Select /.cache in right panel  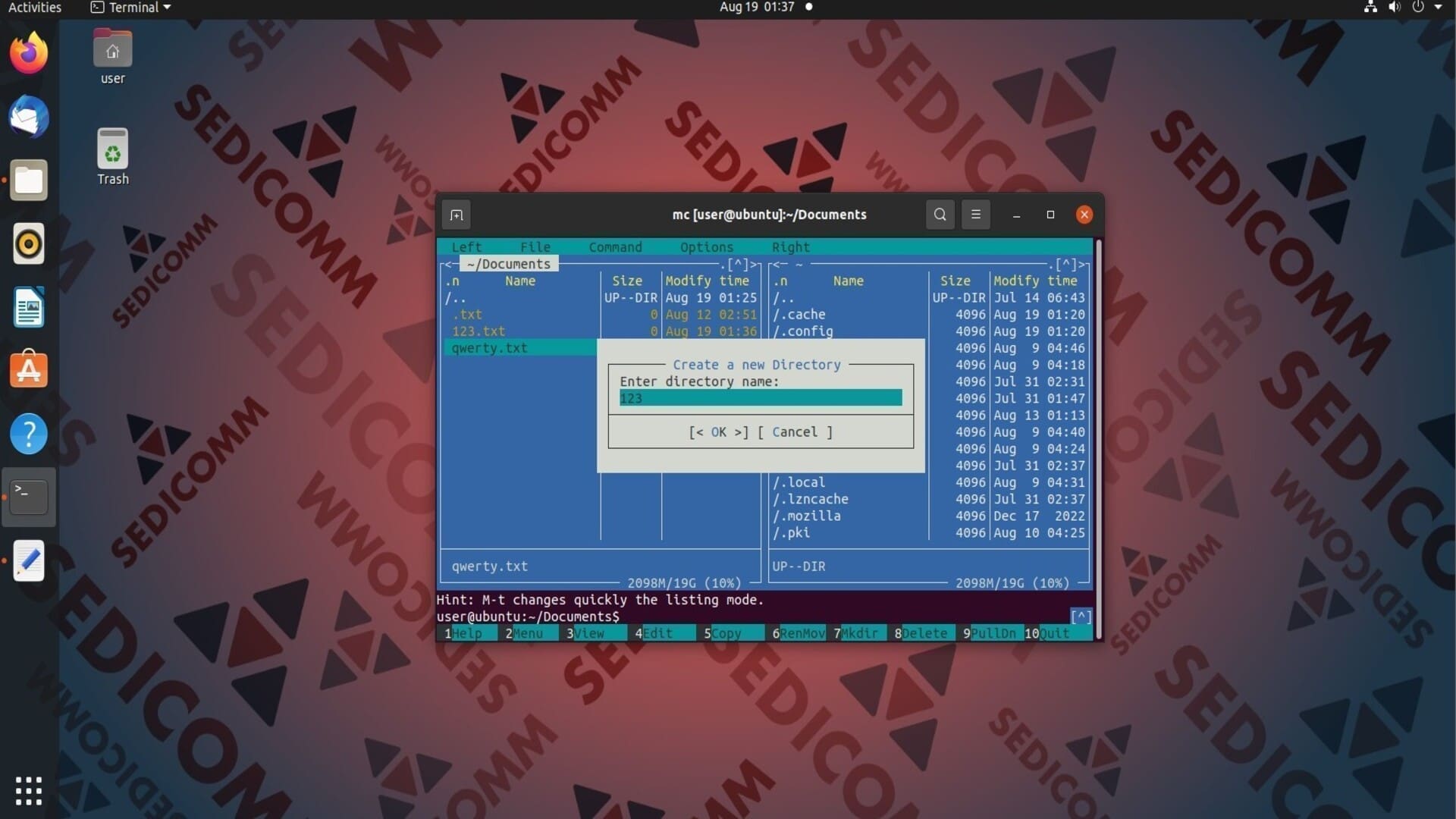pos(799,315)
